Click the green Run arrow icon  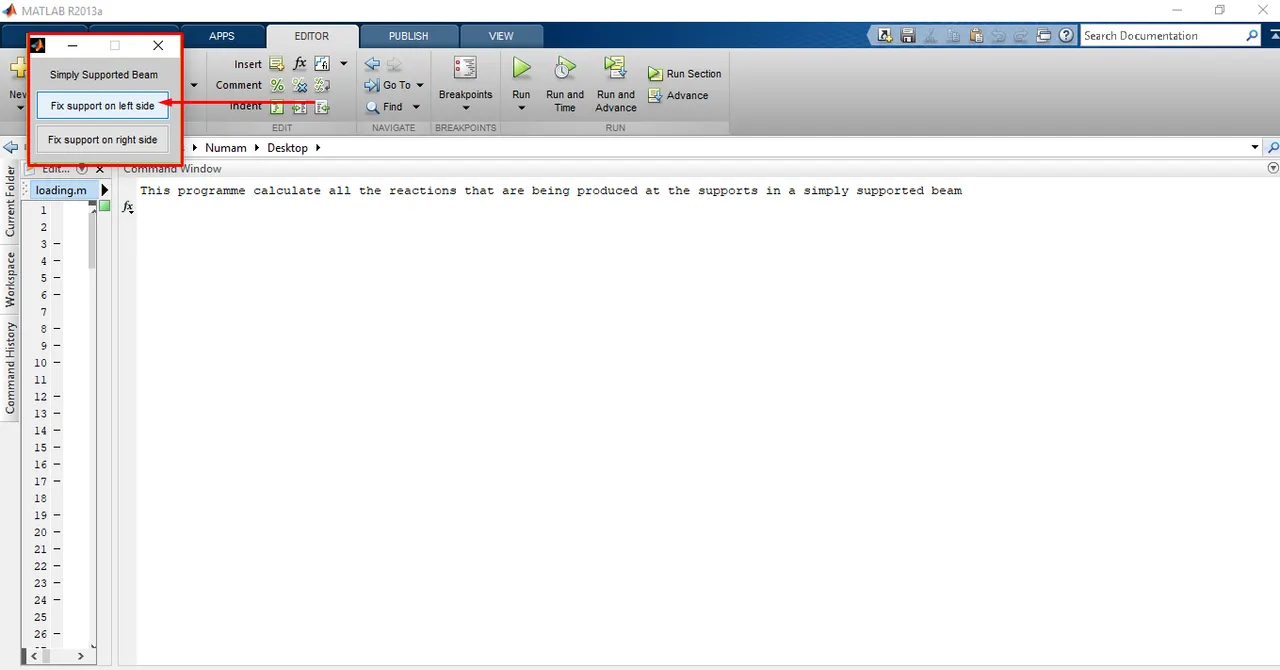point(521,68)
